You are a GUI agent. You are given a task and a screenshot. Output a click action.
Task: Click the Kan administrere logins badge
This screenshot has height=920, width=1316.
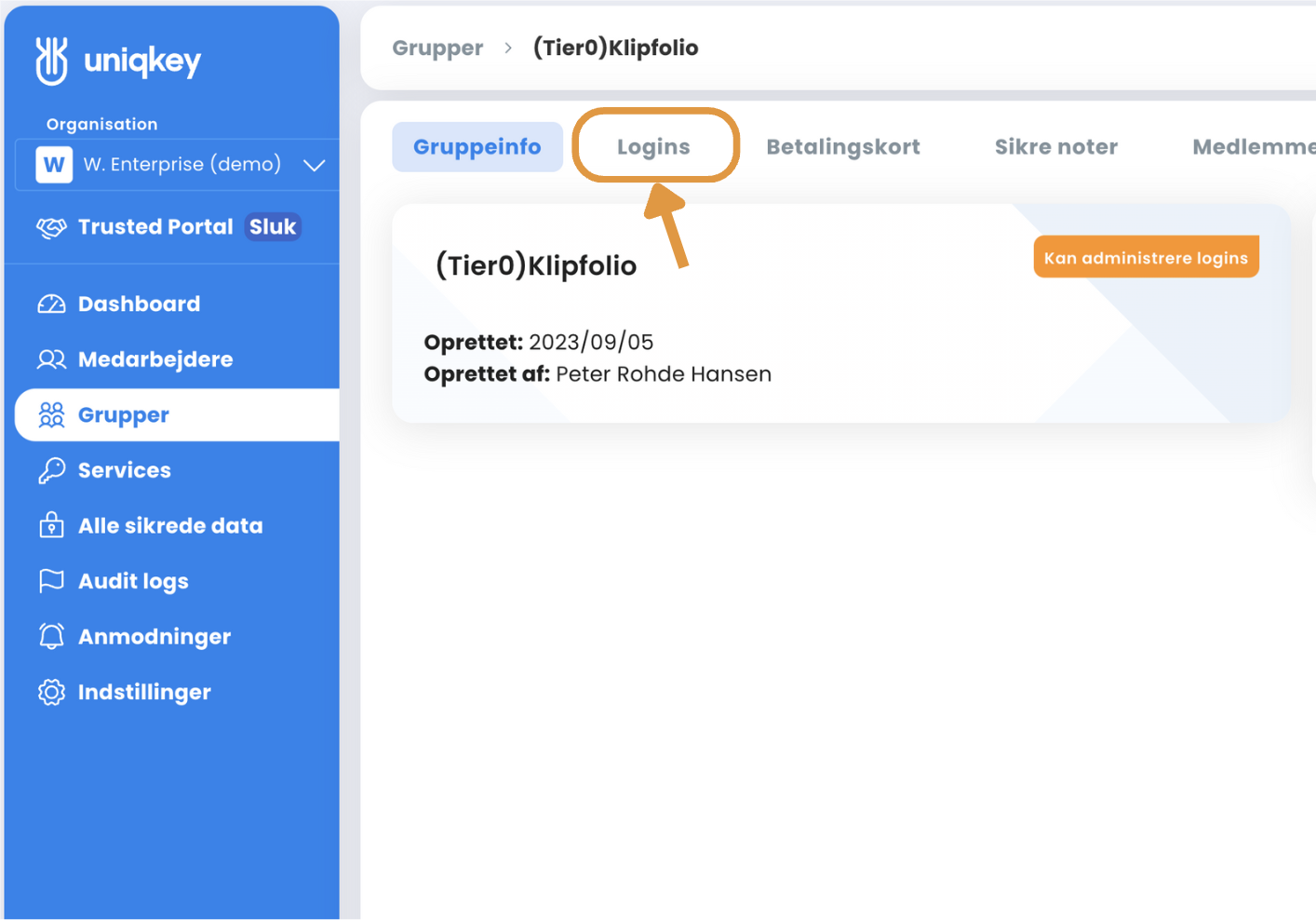click(x=1146, y=258)
